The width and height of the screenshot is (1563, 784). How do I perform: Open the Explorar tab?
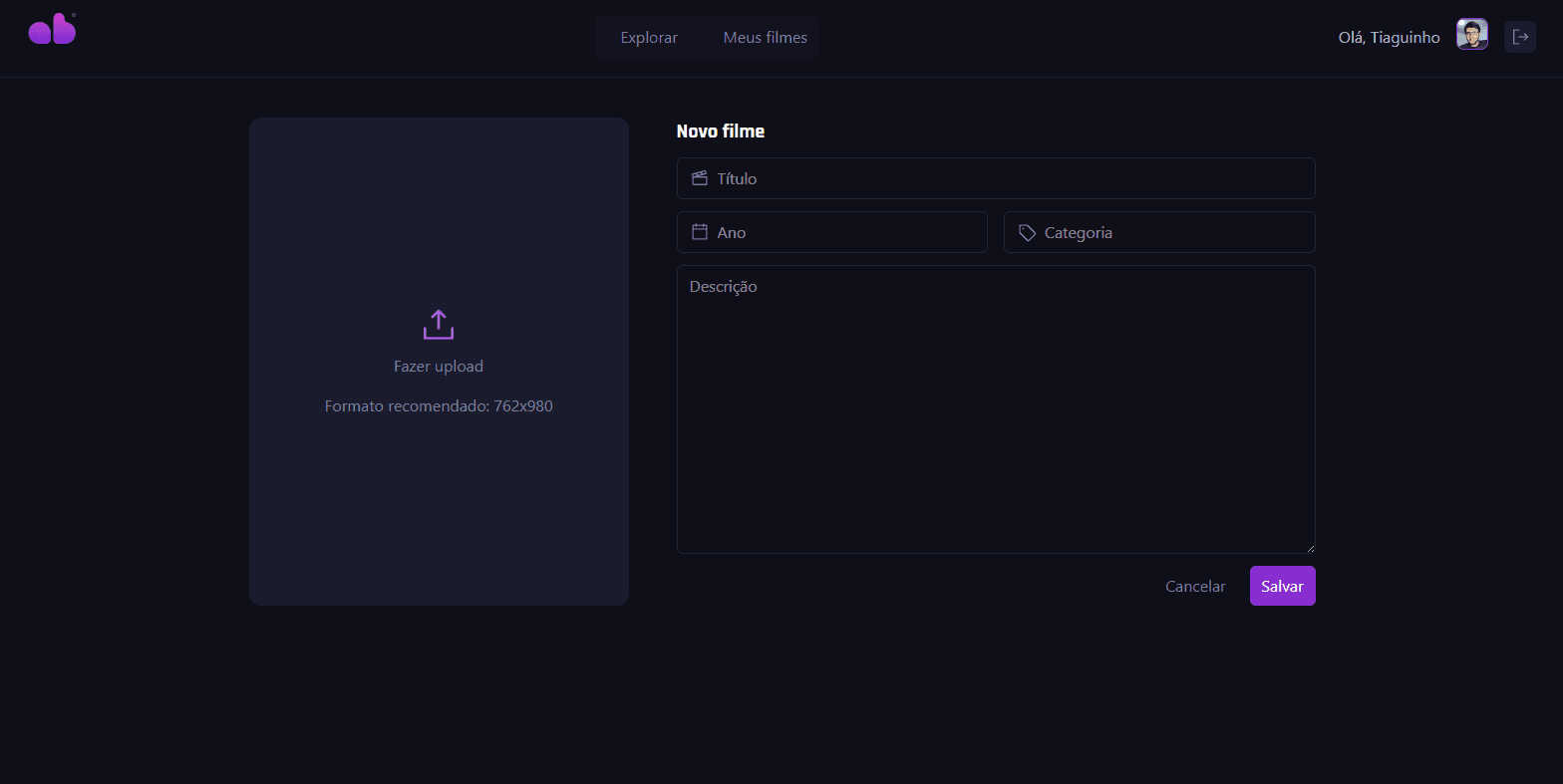point(649,38)
